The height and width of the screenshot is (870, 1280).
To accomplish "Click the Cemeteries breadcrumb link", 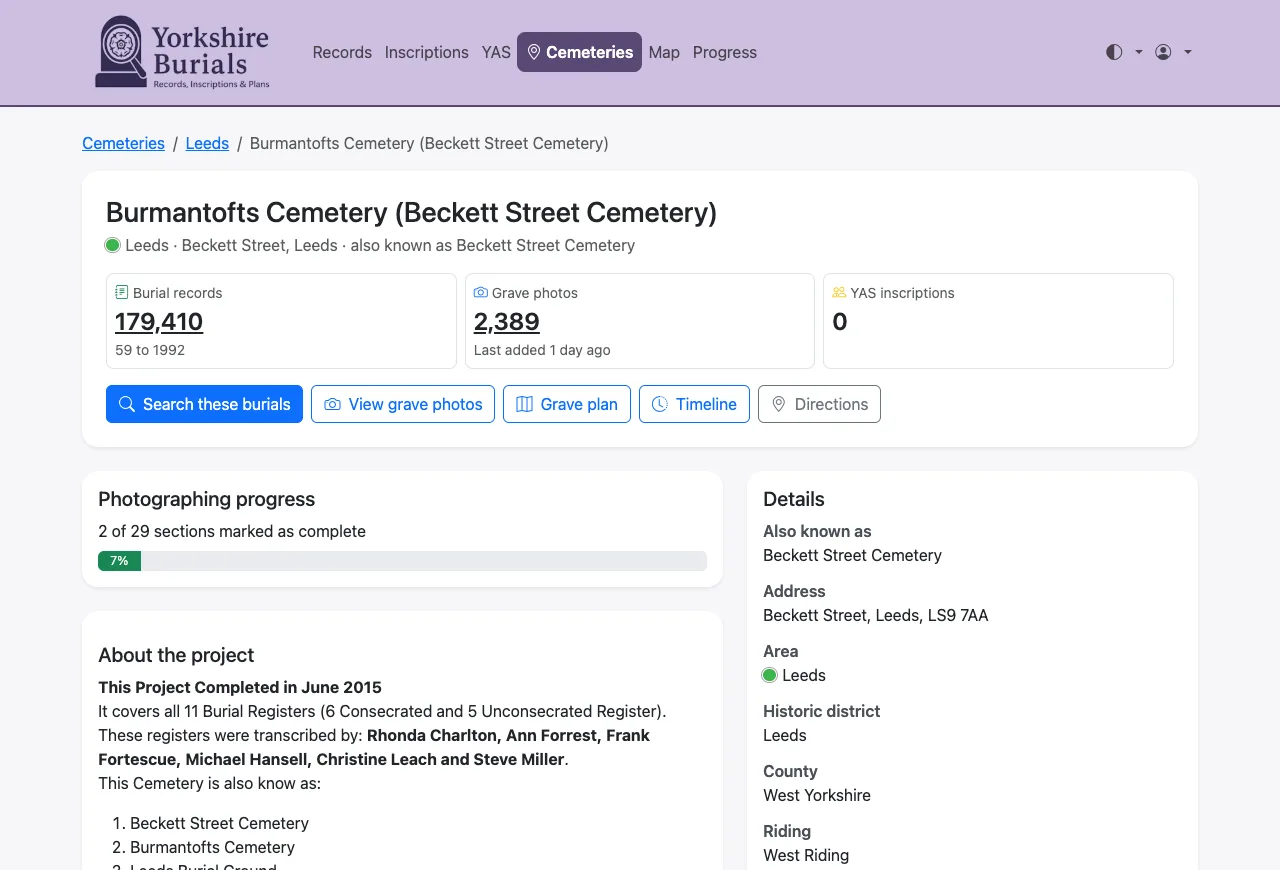I will click(124, 143).
